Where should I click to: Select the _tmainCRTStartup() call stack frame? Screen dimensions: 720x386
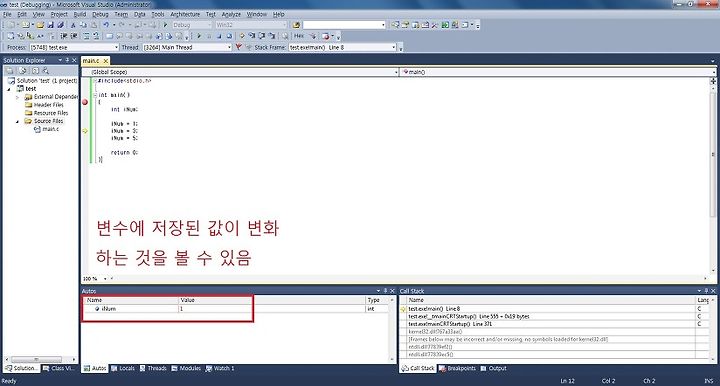(x=468, y=316)
